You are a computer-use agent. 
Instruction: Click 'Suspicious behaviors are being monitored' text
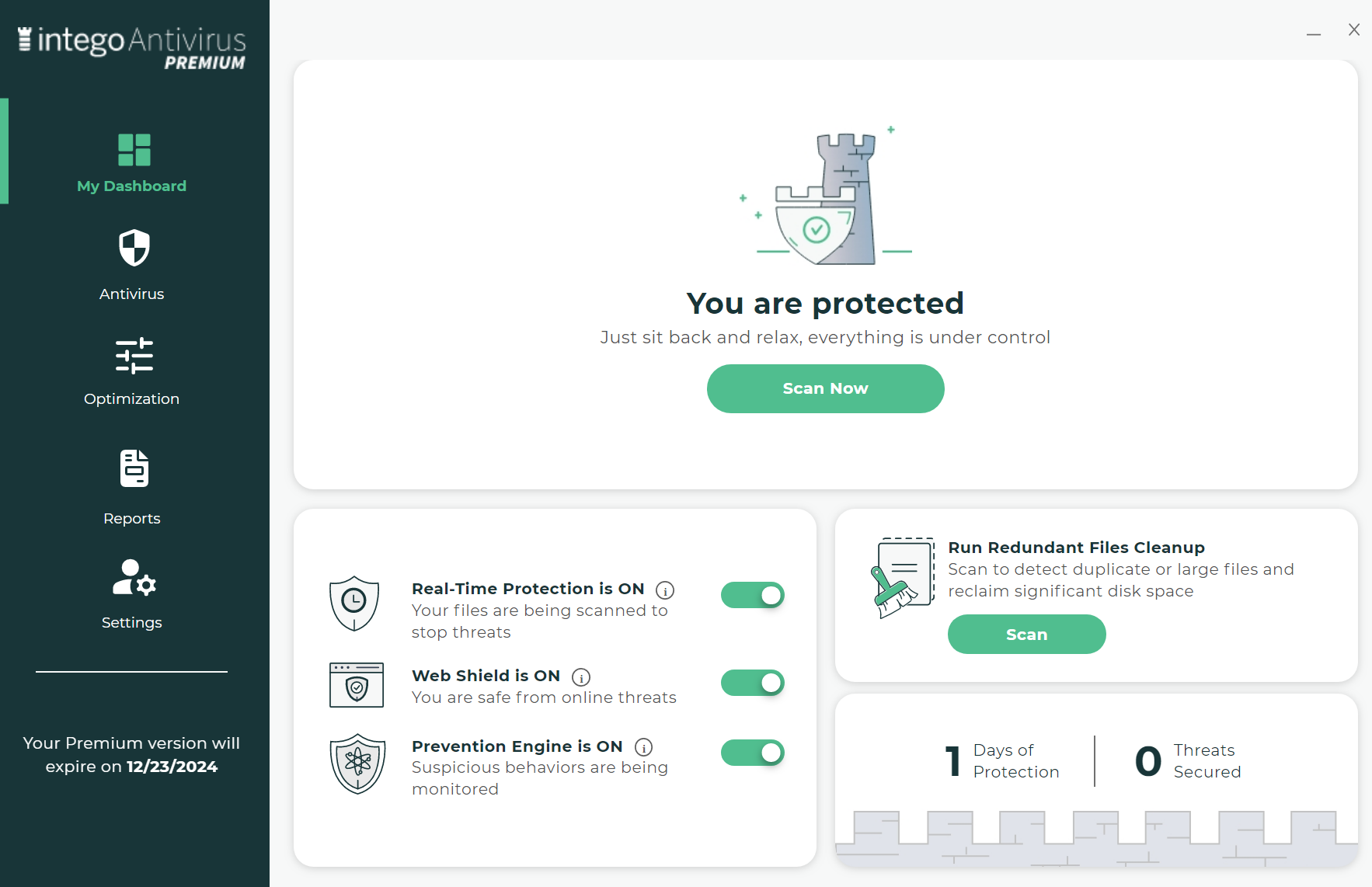pyautogui.click(x=540, y=778)
